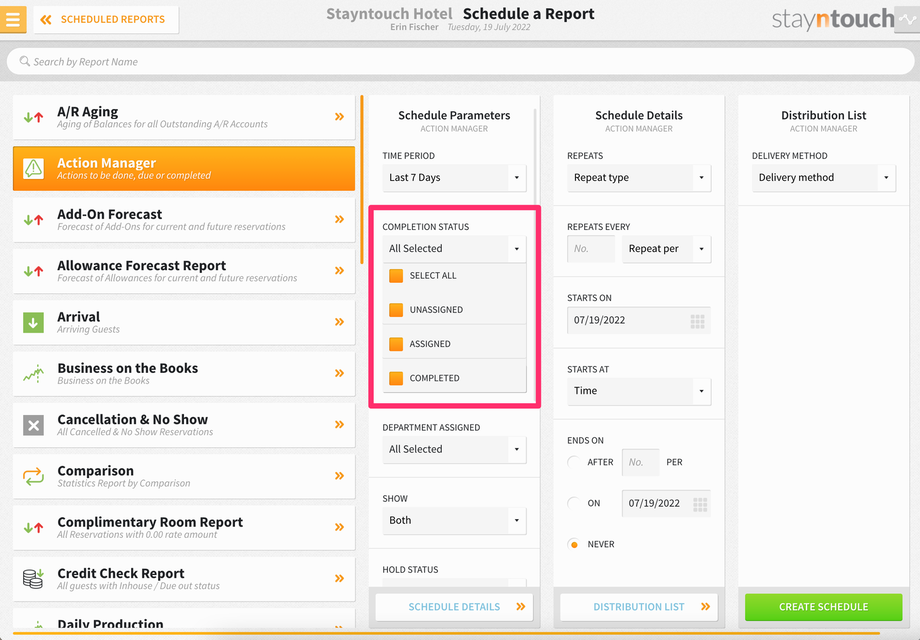Click the chevron on Credit Check Report row

tap(339, 578)
